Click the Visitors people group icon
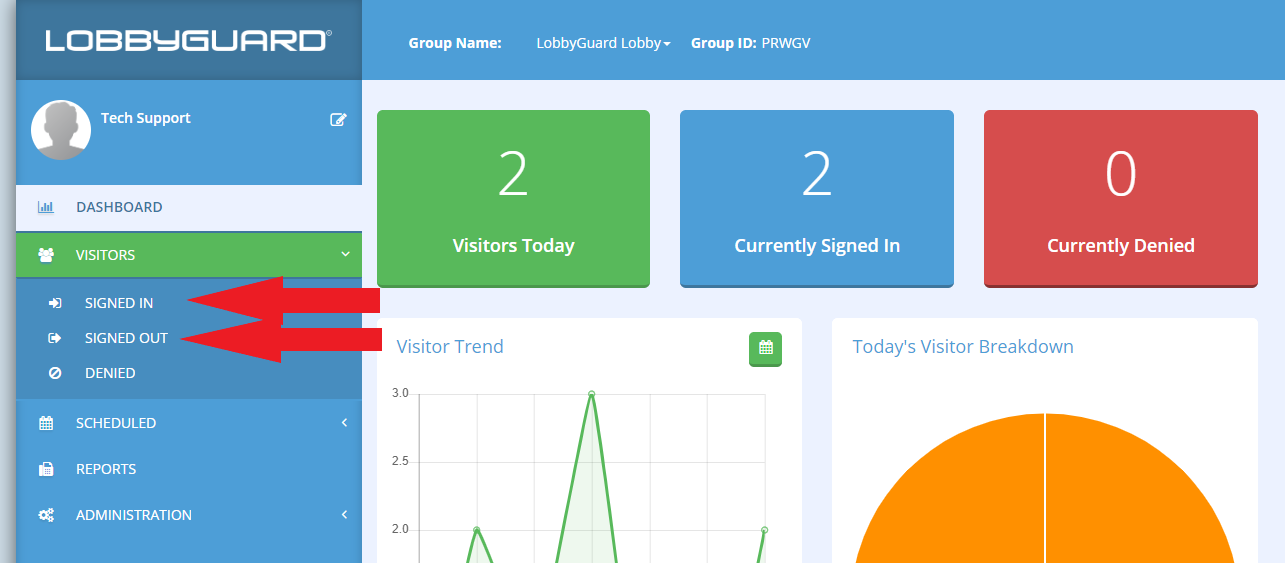 click(x=46, y=255)
